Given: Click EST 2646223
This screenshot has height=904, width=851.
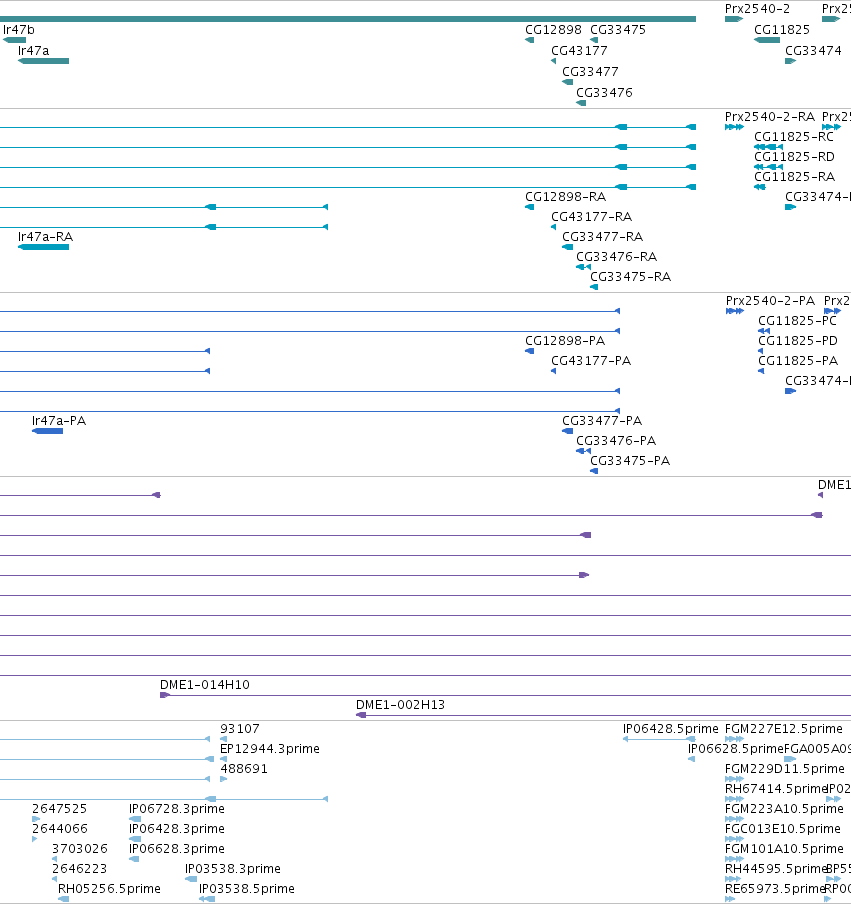Looking at the screenshot, I should [54, 879].
